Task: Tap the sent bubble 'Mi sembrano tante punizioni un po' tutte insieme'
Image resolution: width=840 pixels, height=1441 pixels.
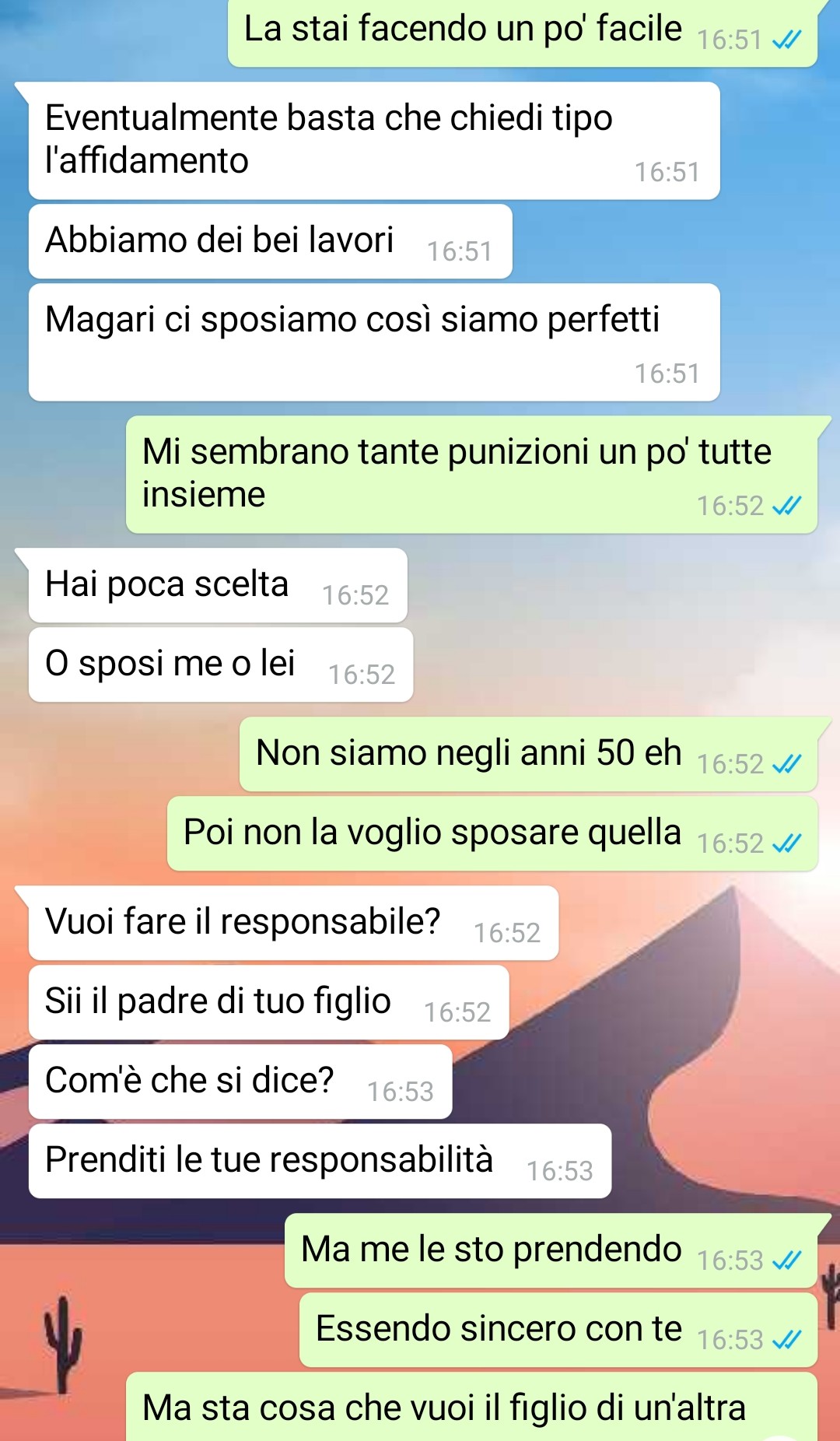Action: point(471,475)
